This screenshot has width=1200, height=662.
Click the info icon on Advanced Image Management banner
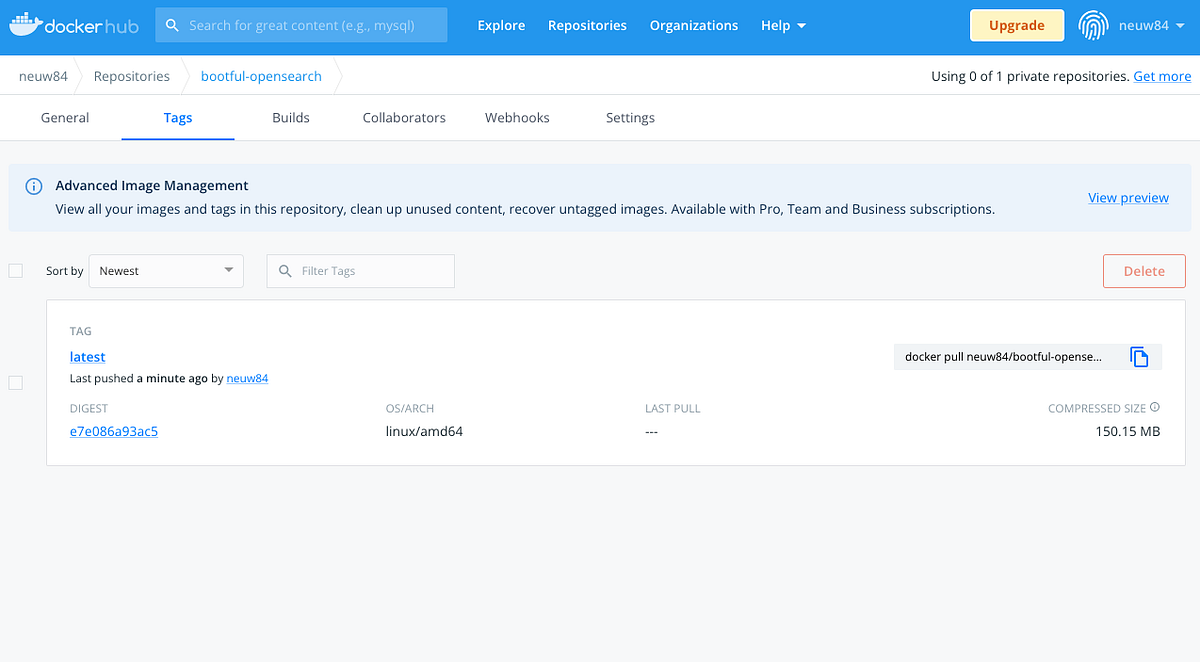click(x=33, y=186)
